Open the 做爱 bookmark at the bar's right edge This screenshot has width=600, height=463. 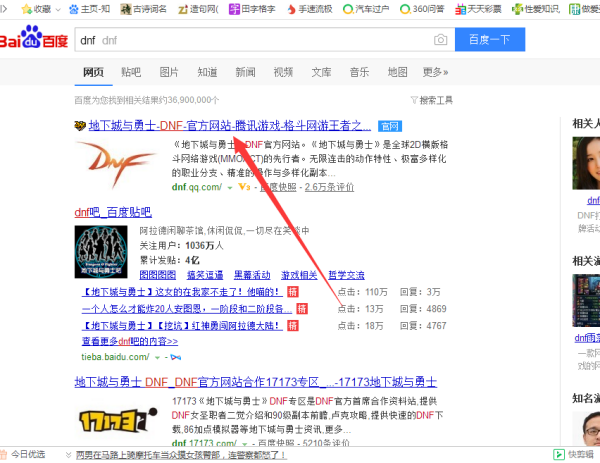[x=584, y=9]
